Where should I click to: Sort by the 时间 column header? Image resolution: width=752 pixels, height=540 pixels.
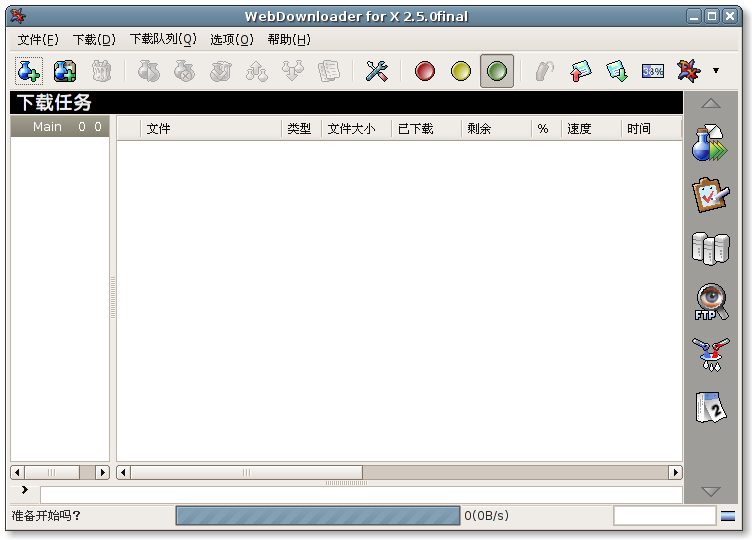coord(651,129)
